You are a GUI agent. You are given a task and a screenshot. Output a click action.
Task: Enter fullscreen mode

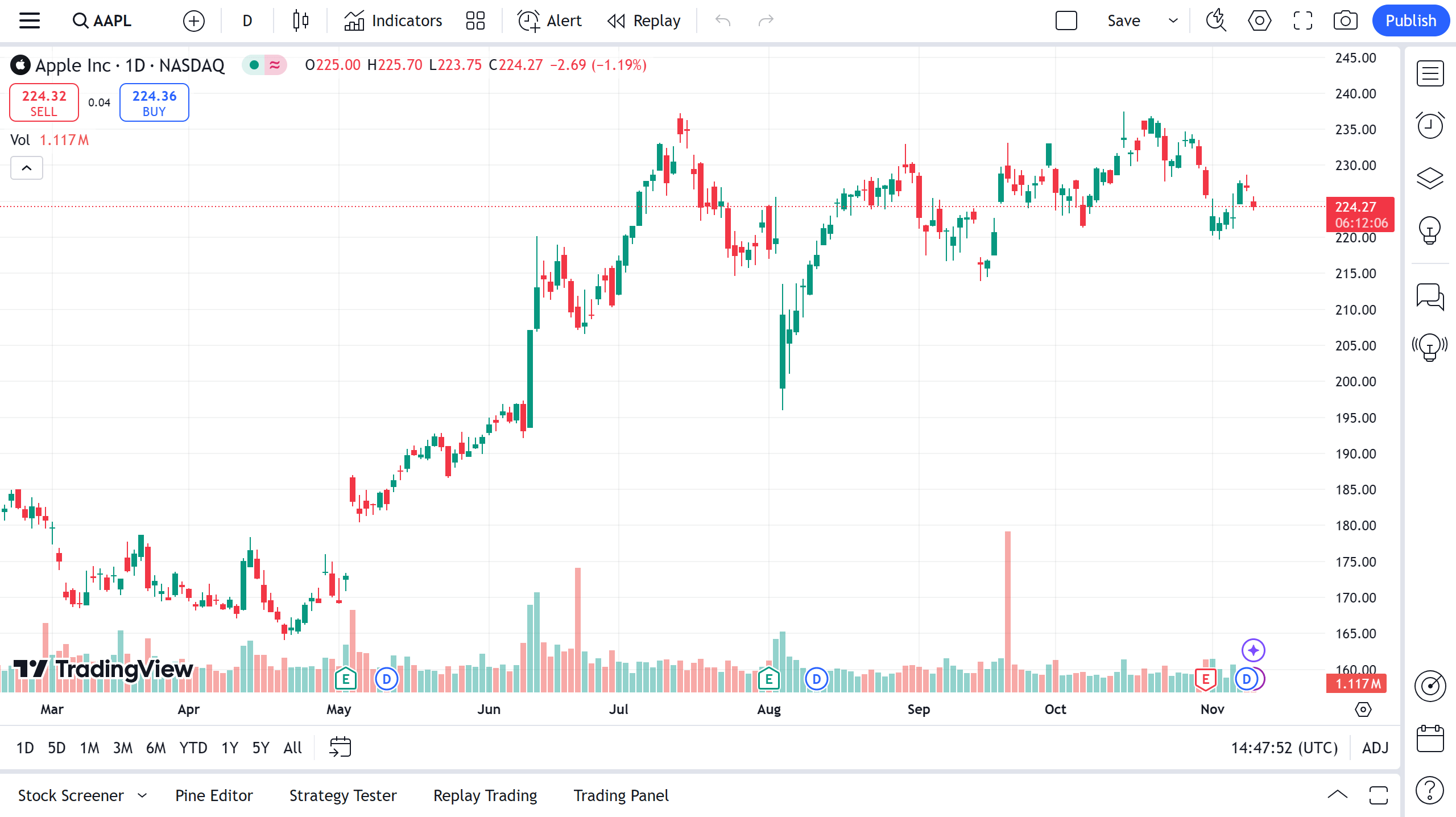1302,21
